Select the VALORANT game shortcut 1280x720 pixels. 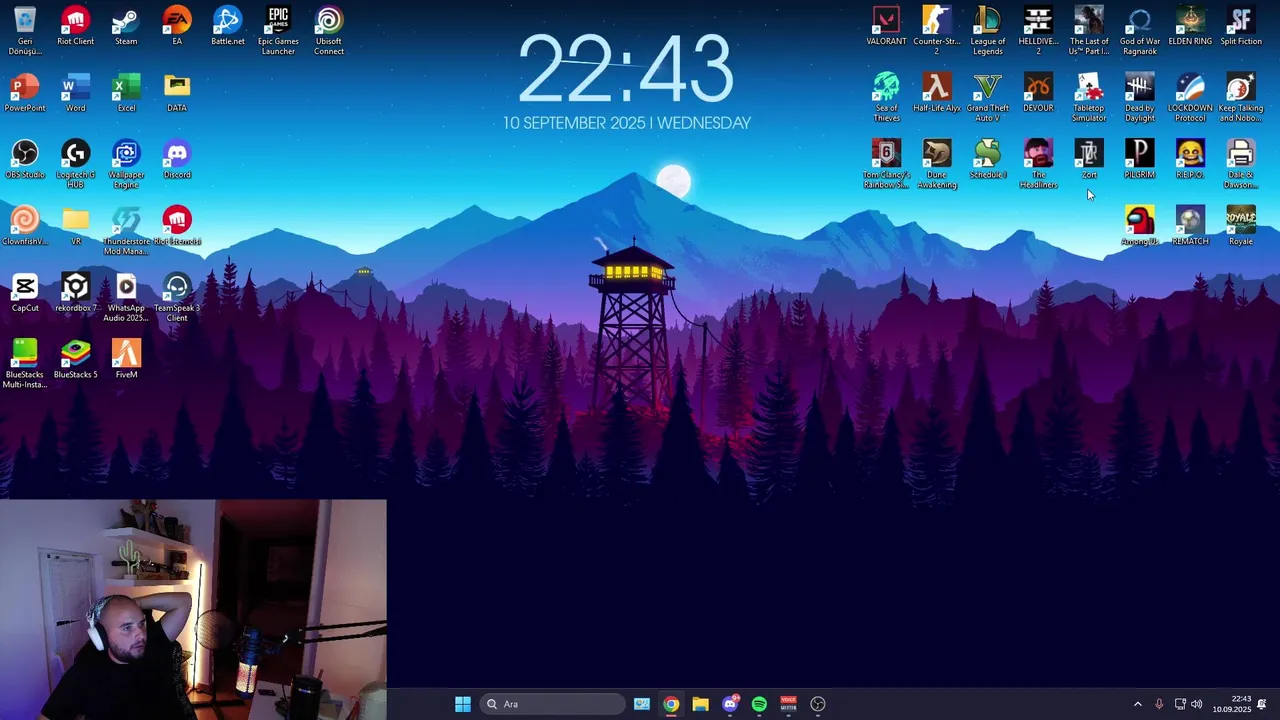886,27
